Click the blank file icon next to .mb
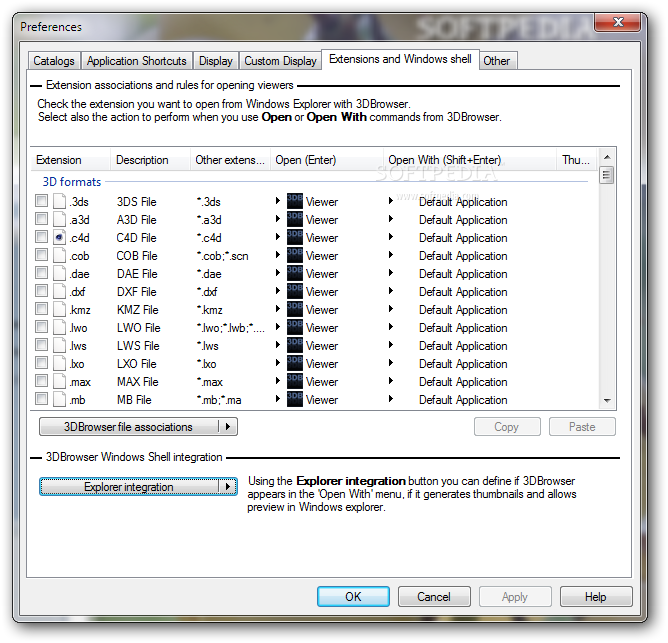The width and height of the screenshot is (668, 643). pos(60,399)
